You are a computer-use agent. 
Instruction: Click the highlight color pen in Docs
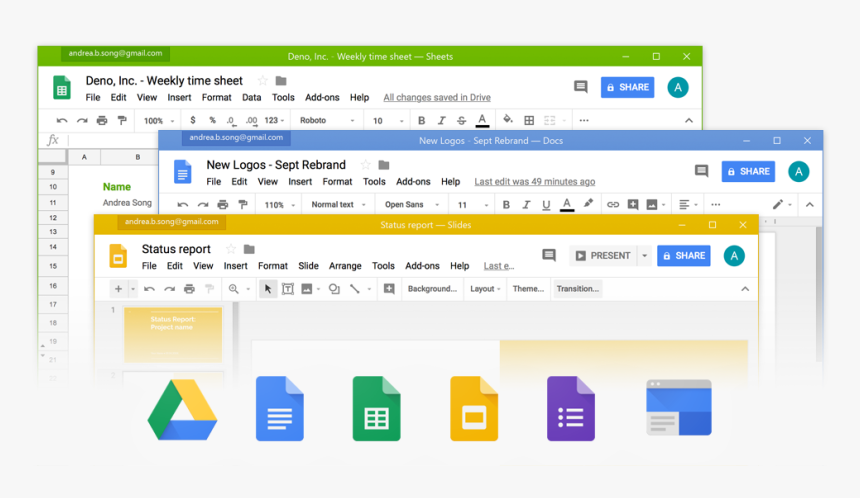point(588,204)
